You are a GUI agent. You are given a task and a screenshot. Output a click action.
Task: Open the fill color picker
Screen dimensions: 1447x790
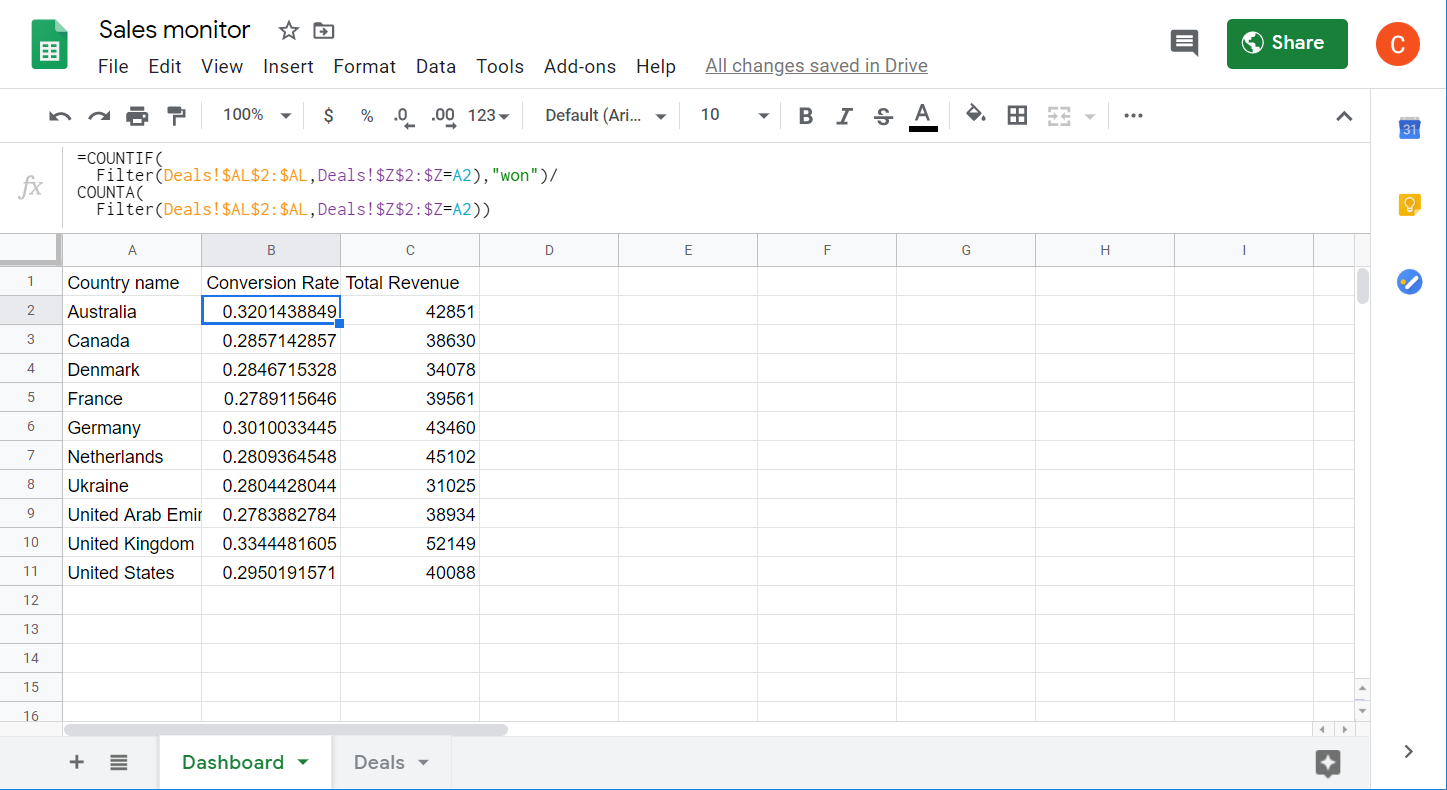[976, 115]
